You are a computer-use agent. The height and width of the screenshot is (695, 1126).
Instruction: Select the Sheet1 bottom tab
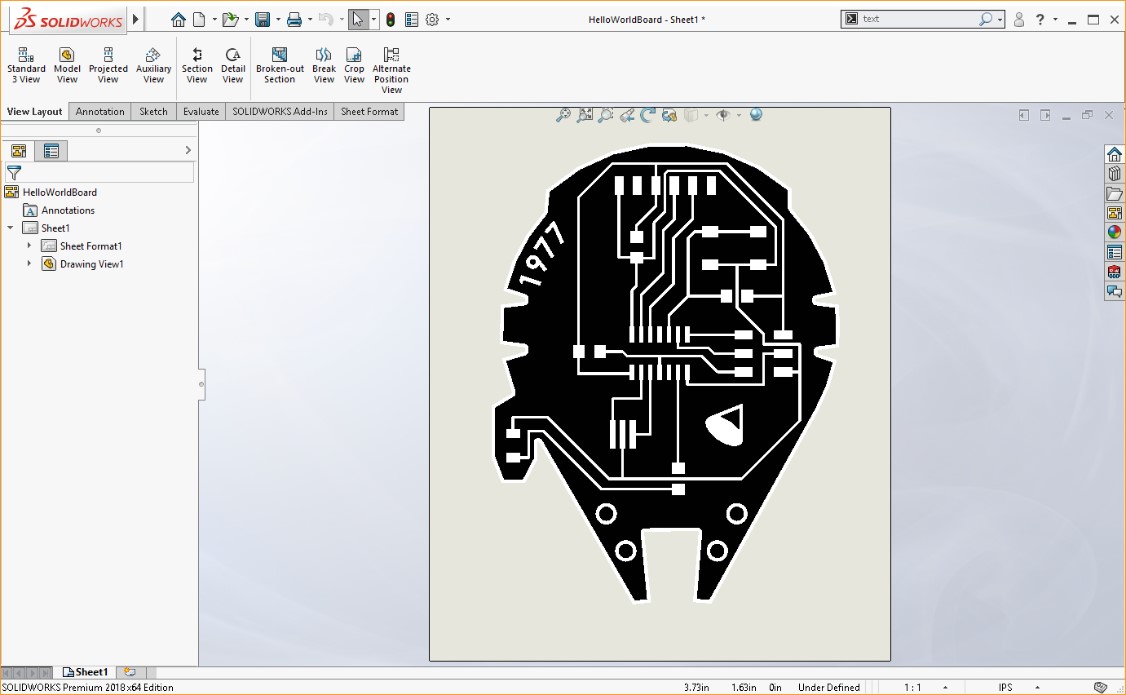coord(85,672)
